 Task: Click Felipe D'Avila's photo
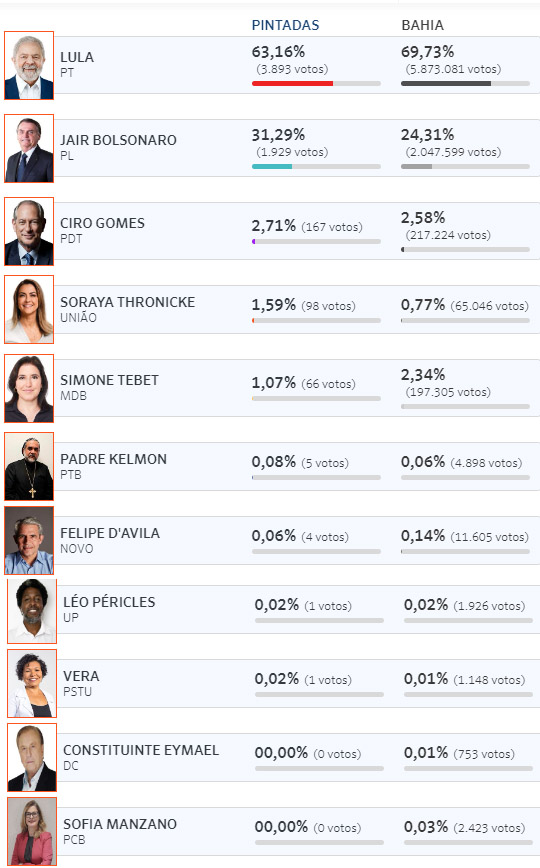29,540
